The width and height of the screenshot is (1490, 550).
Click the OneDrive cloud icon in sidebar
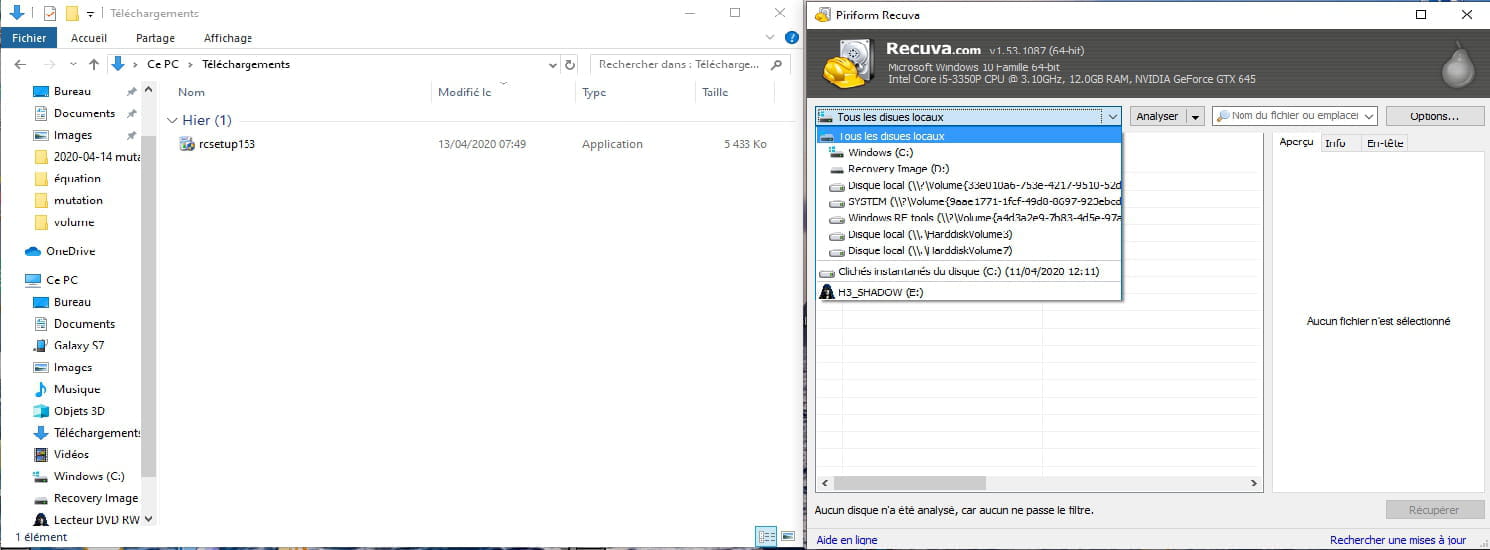click(33, 251)
